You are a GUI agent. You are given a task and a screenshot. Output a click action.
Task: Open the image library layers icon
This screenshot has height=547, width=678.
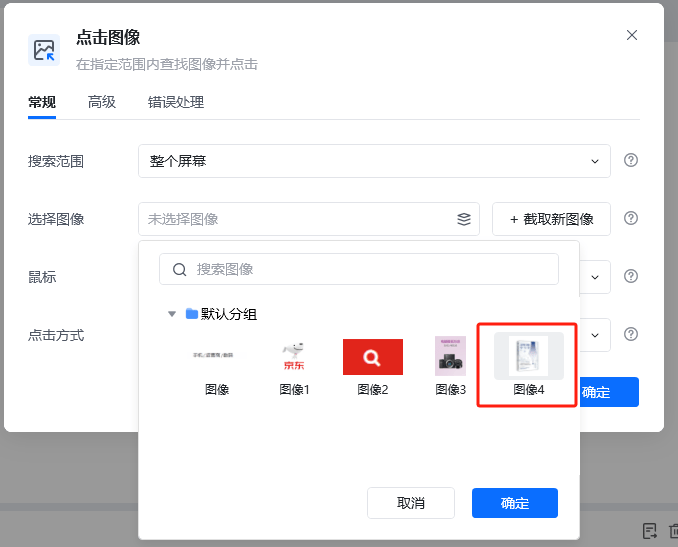(464, 219)
